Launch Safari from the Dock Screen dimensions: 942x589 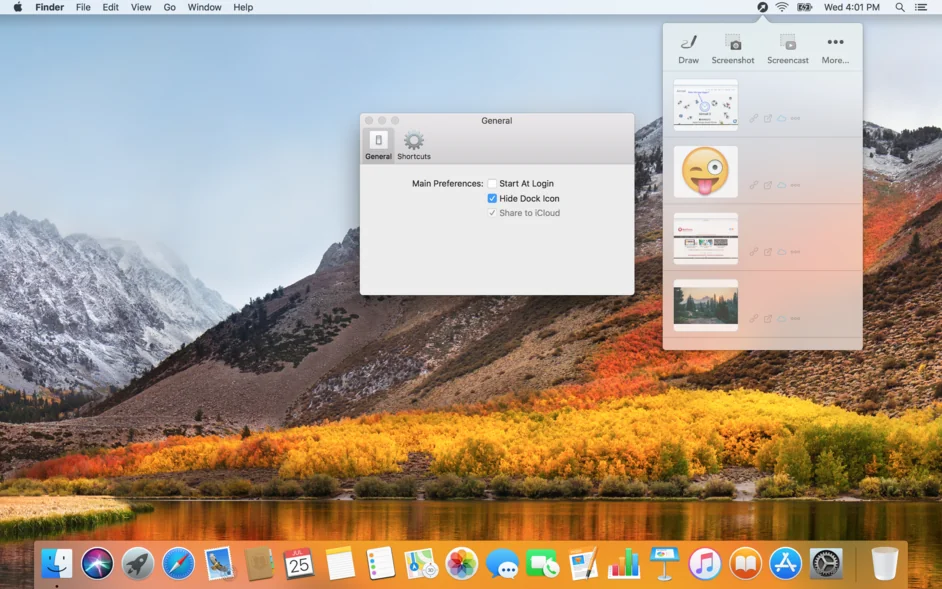(178, 564)
